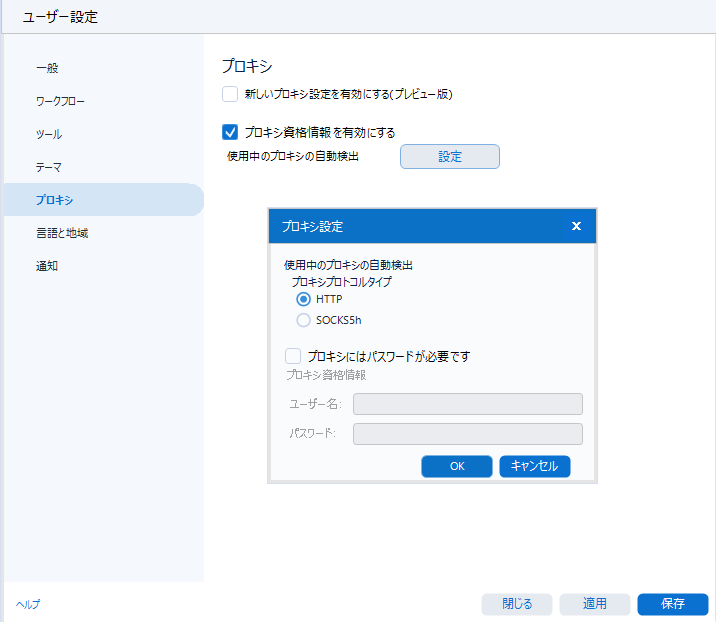Uncheck プロキシ資格情報を有効にする checkbox
The height and width of the screenshot is (622, 716).
coord(230,131)
